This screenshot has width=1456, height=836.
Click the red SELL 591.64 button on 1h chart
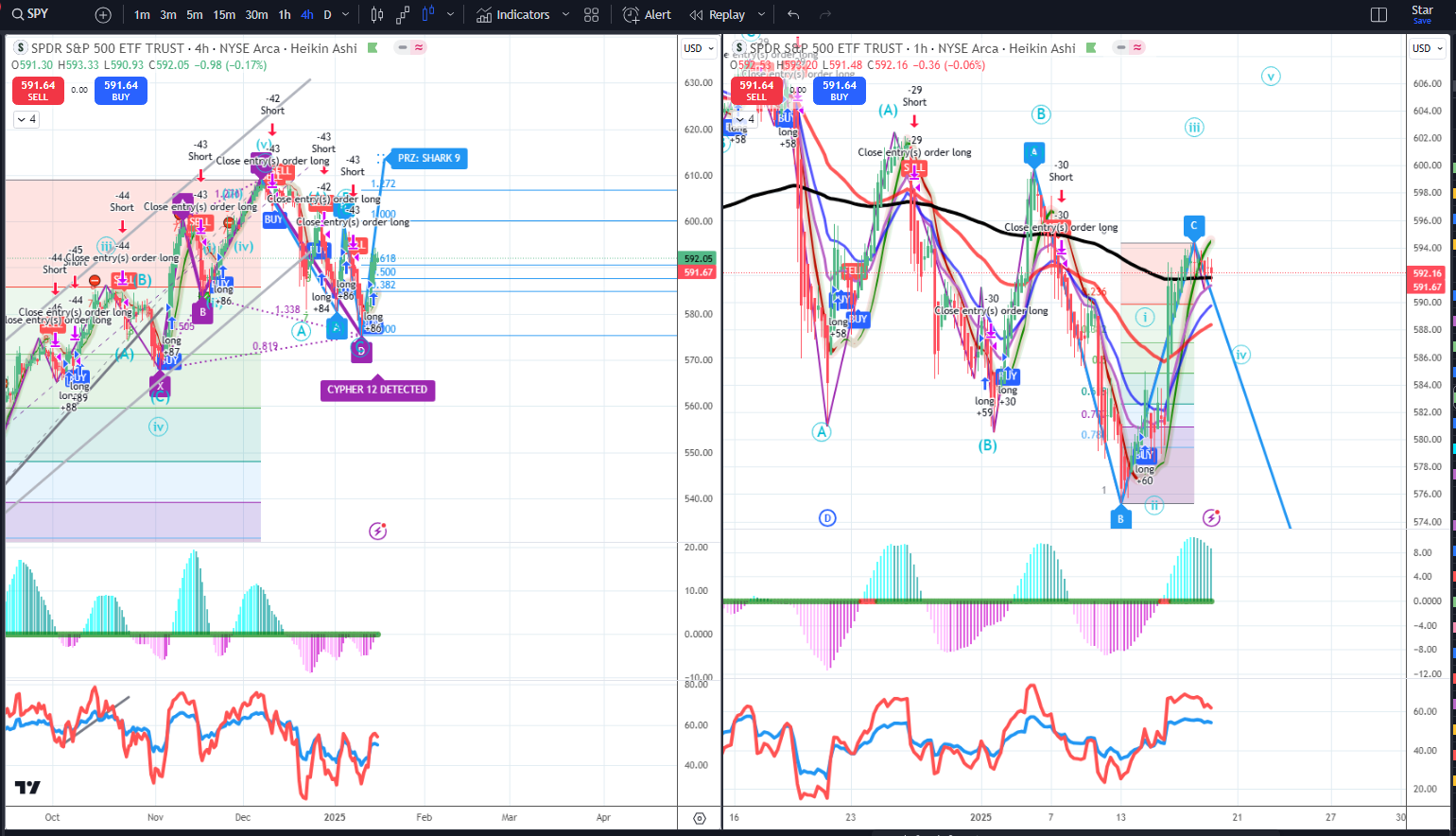point(756,90)
